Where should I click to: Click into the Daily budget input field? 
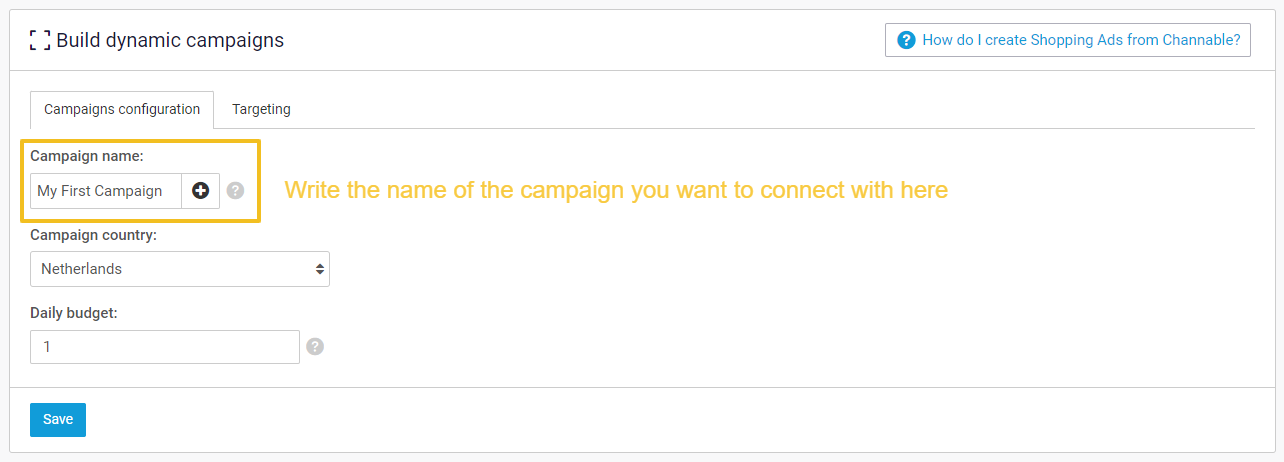pyautogui.click(x=165, y=347)
